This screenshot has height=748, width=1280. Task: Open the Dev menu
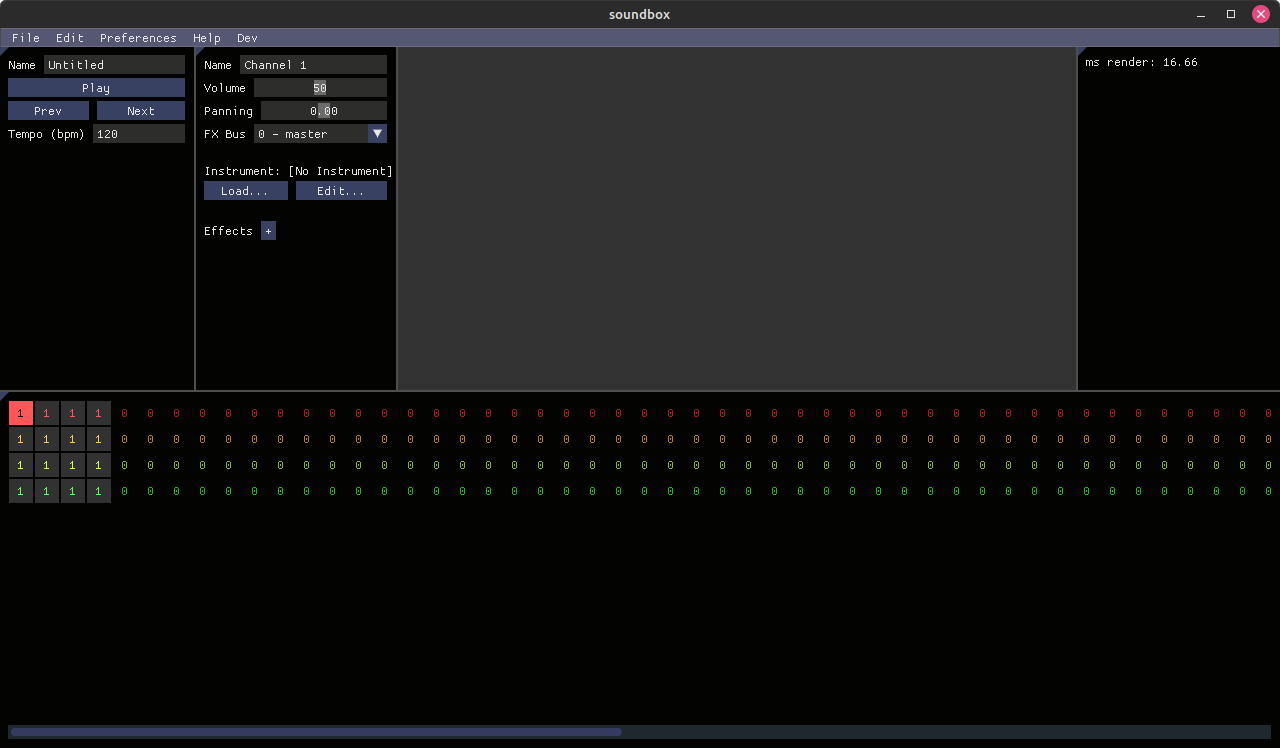[247, 38]
